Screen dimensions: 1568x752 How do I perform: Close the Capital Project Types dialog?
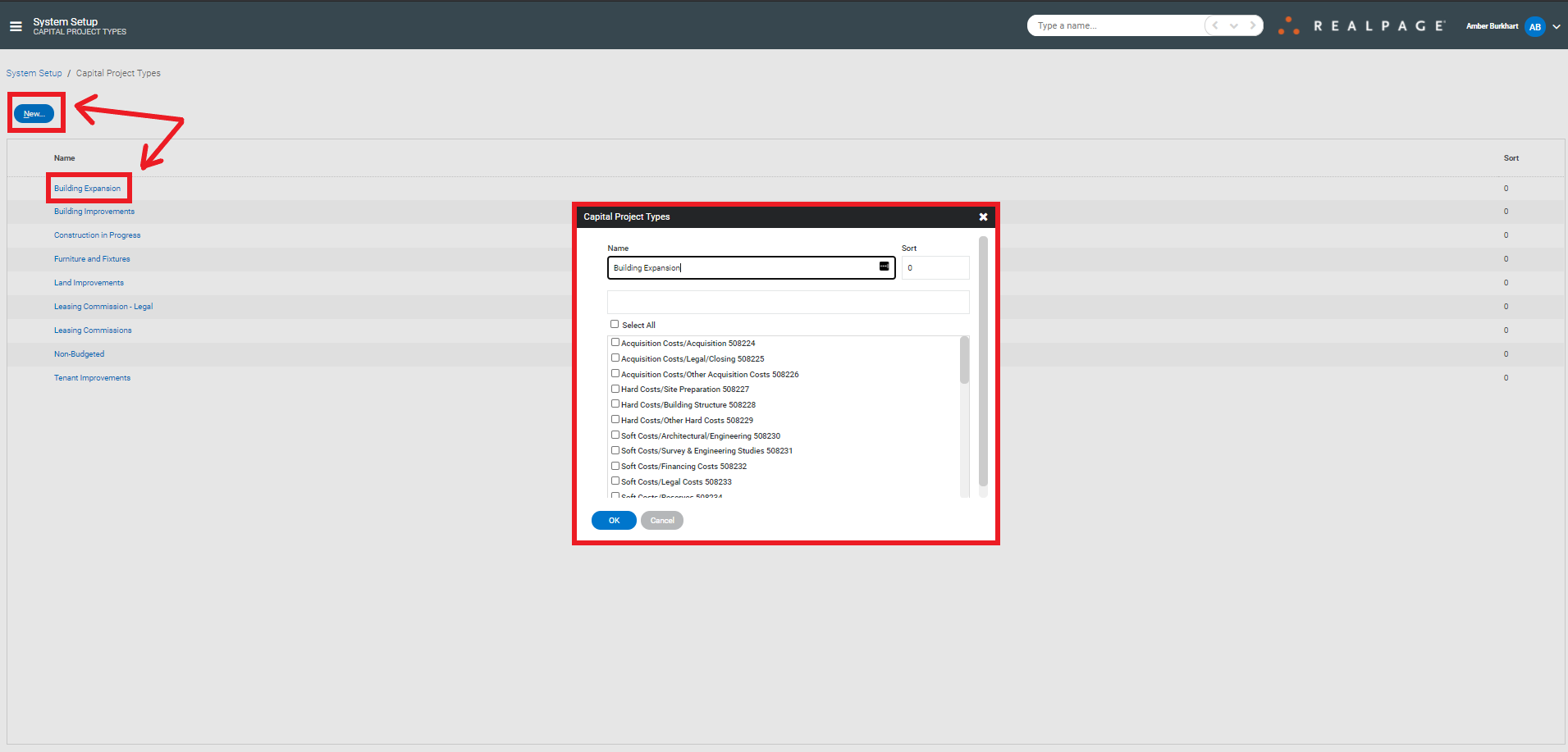983,216
